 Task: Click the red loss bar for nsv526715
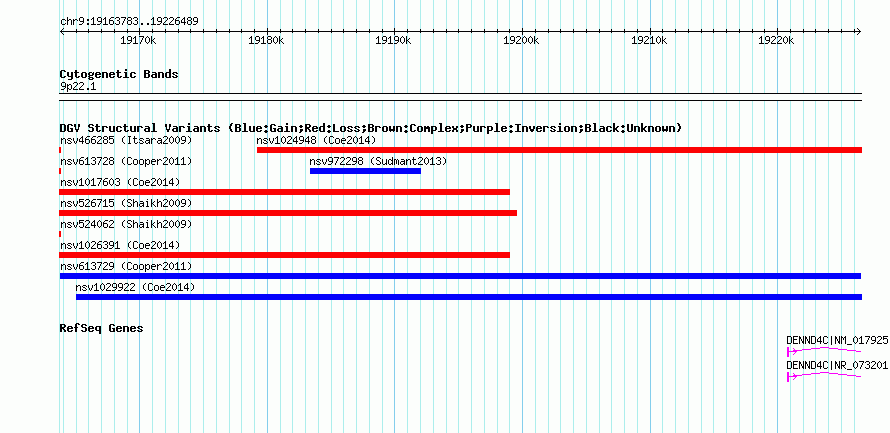point(288,213)
